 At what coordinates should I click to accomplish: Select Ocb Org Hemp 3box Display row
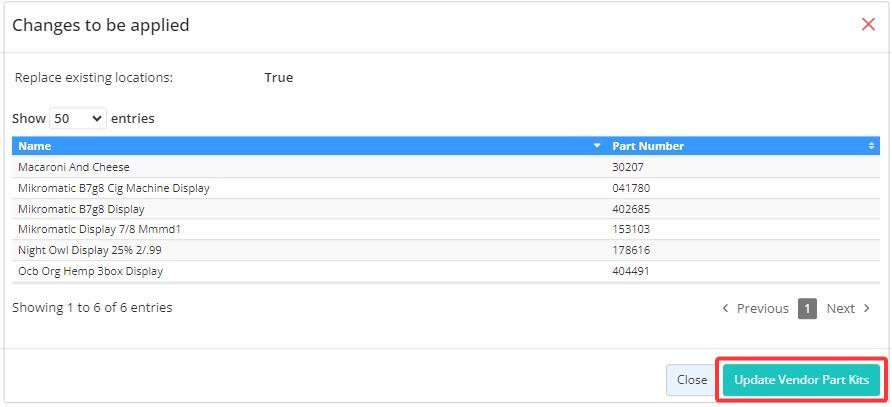(x=446, y=271)
